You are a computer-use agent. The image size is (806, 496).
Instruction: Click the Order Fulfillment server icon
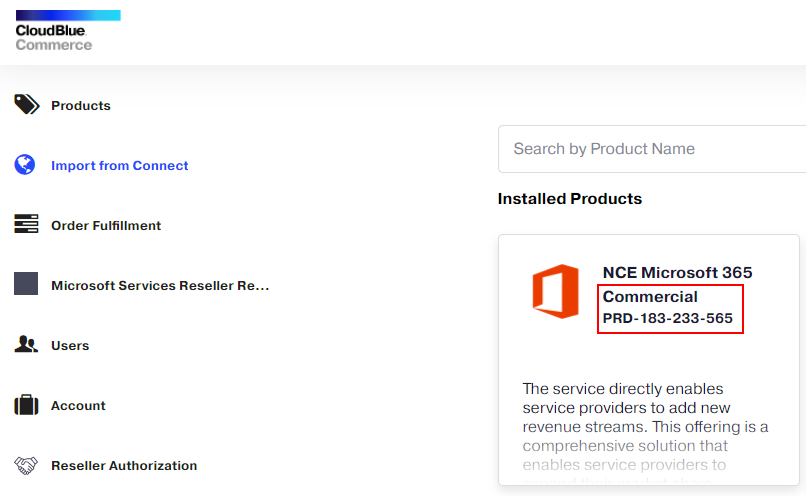click(26, 225)
